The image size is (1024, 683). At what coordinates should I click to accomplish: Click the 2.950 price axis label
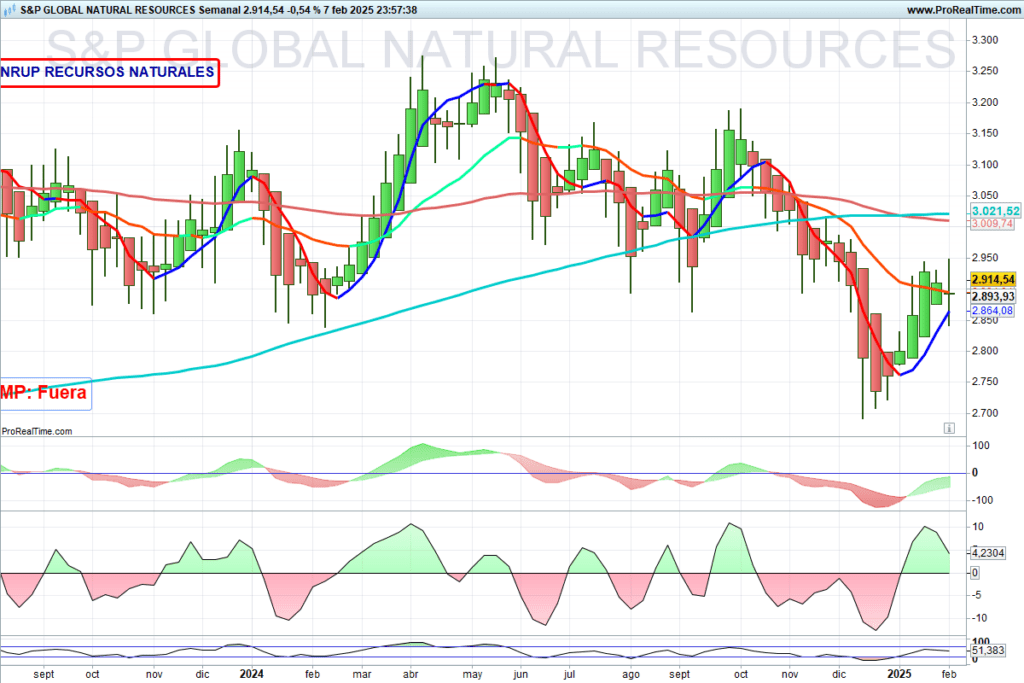[x=985, y=257]
